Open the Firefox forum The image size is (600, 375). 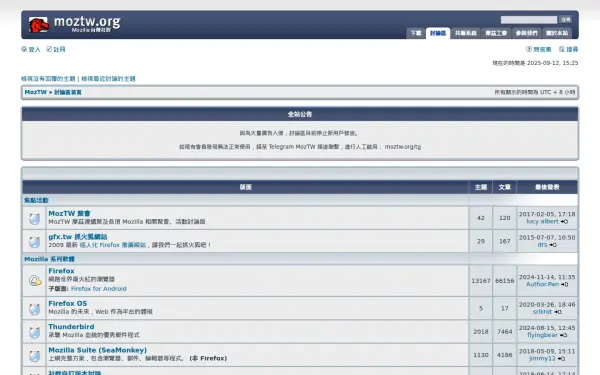click(x=61, y=271)
